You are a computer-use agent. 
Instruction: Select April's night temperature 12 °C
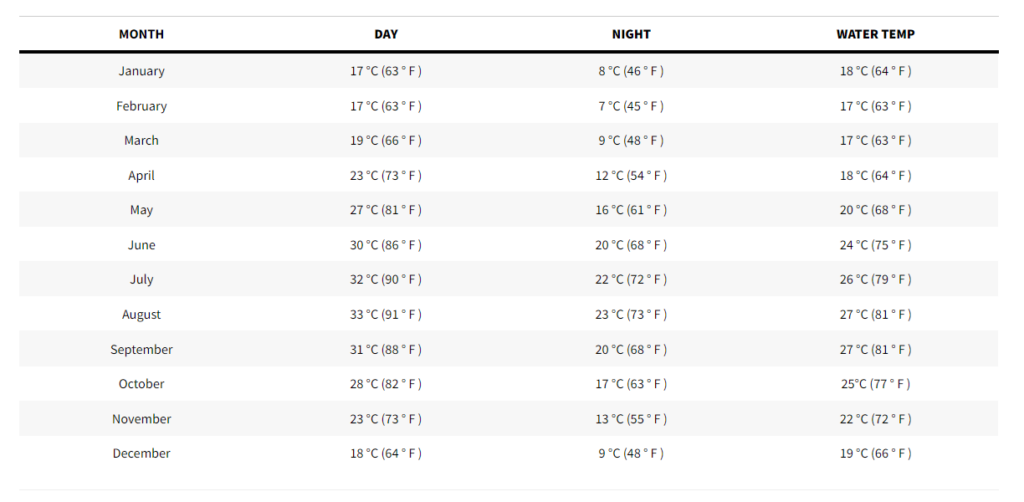pos(631,176)
